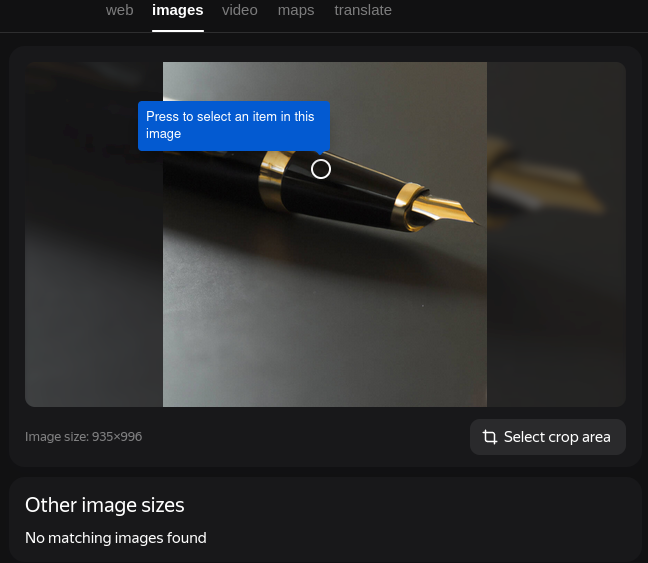648x563 pixels.
Task: Open the translate tab
Action: tap(363, 10)
